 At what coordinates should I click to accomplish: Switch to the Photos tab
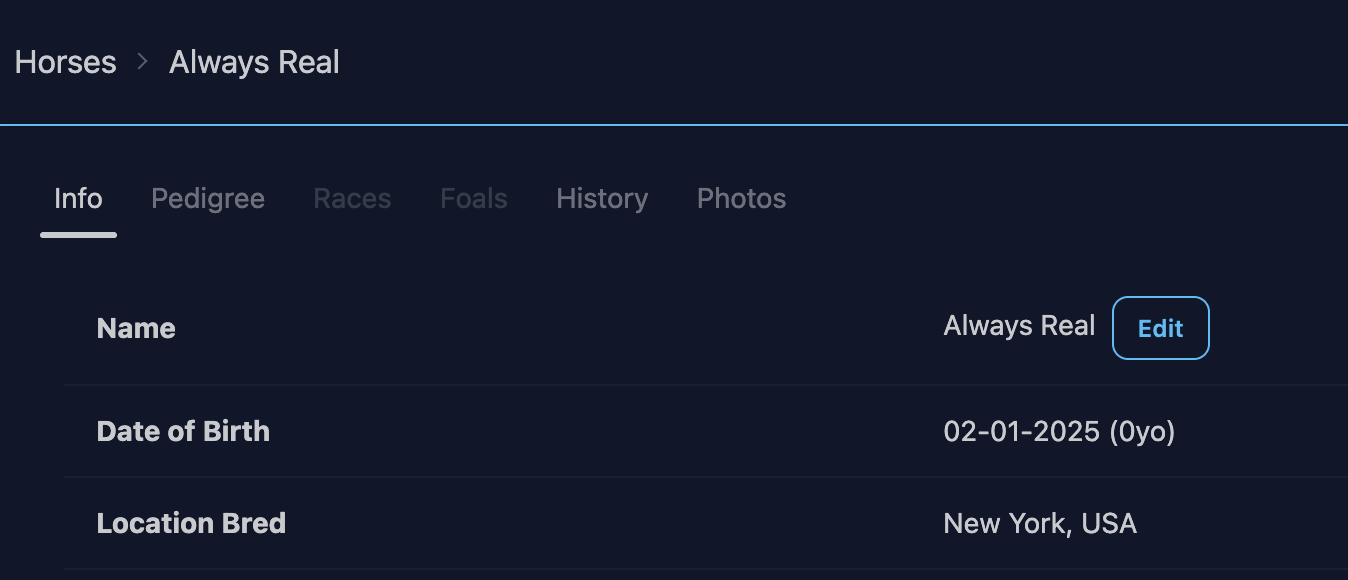[741, 199]
